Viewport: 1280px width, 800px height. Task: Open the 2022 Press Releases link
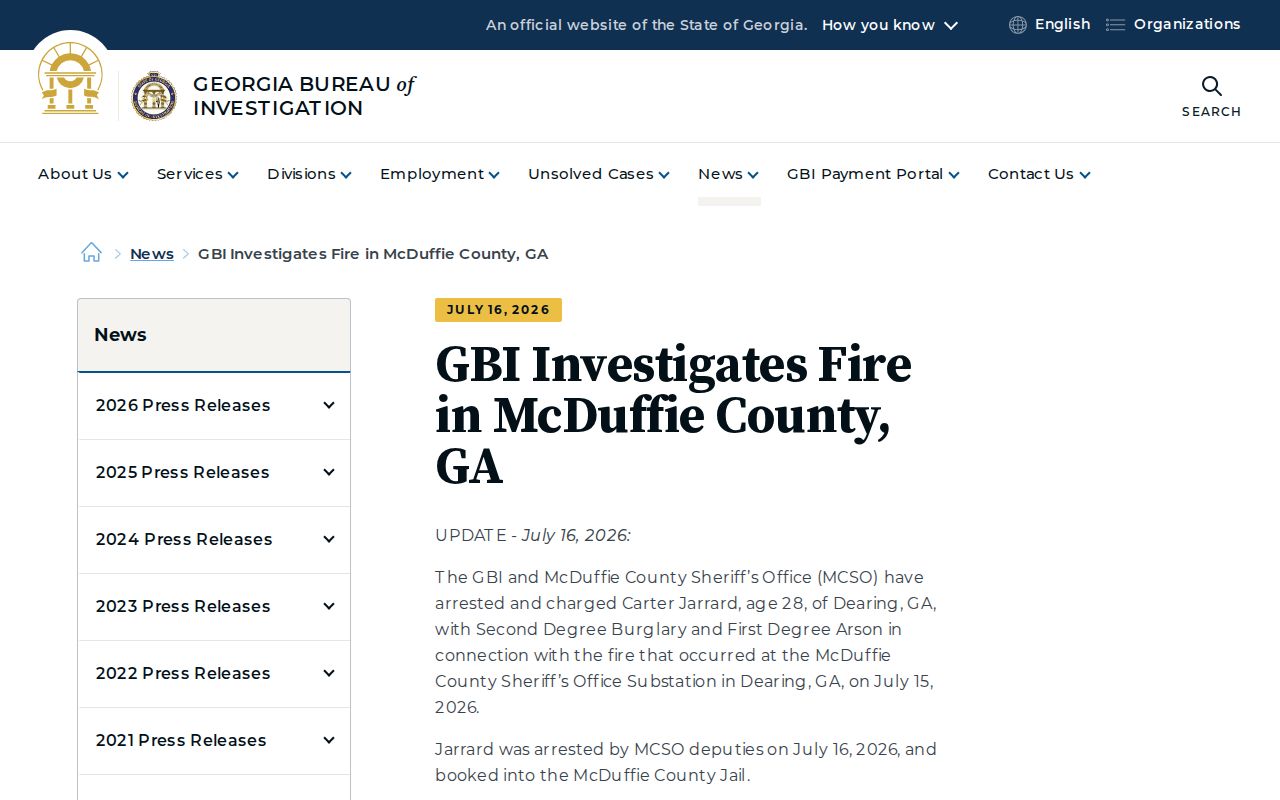point(183,673)
